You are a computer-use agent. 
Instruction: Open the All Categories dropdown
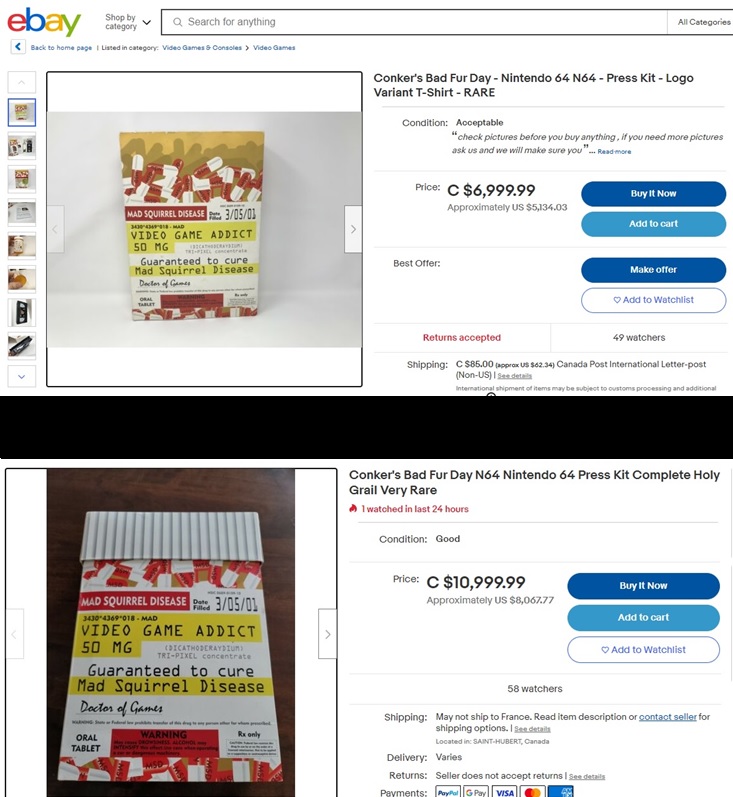(704, 22)
